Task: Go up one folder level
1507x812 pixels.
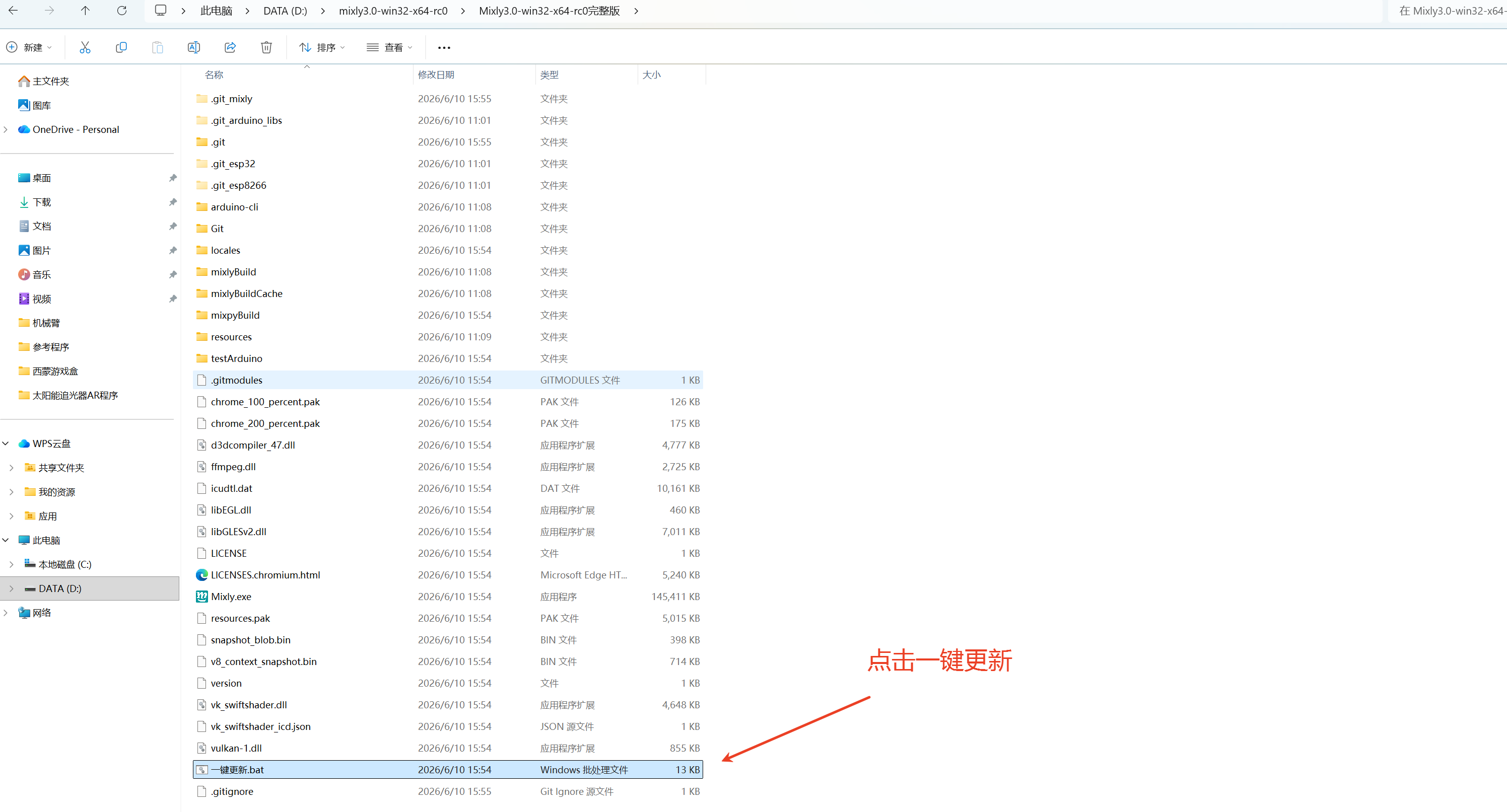Action: pos(86,11)
